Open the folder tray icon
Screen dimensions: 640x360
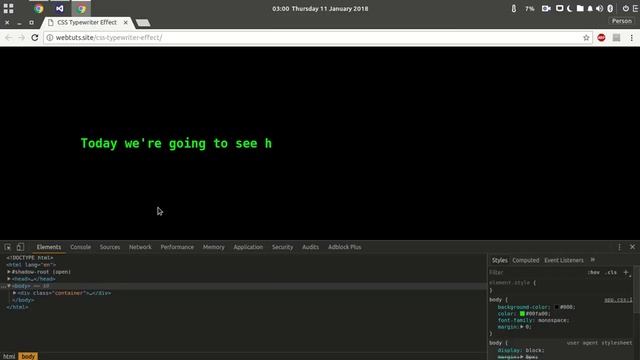coord(580,8)
